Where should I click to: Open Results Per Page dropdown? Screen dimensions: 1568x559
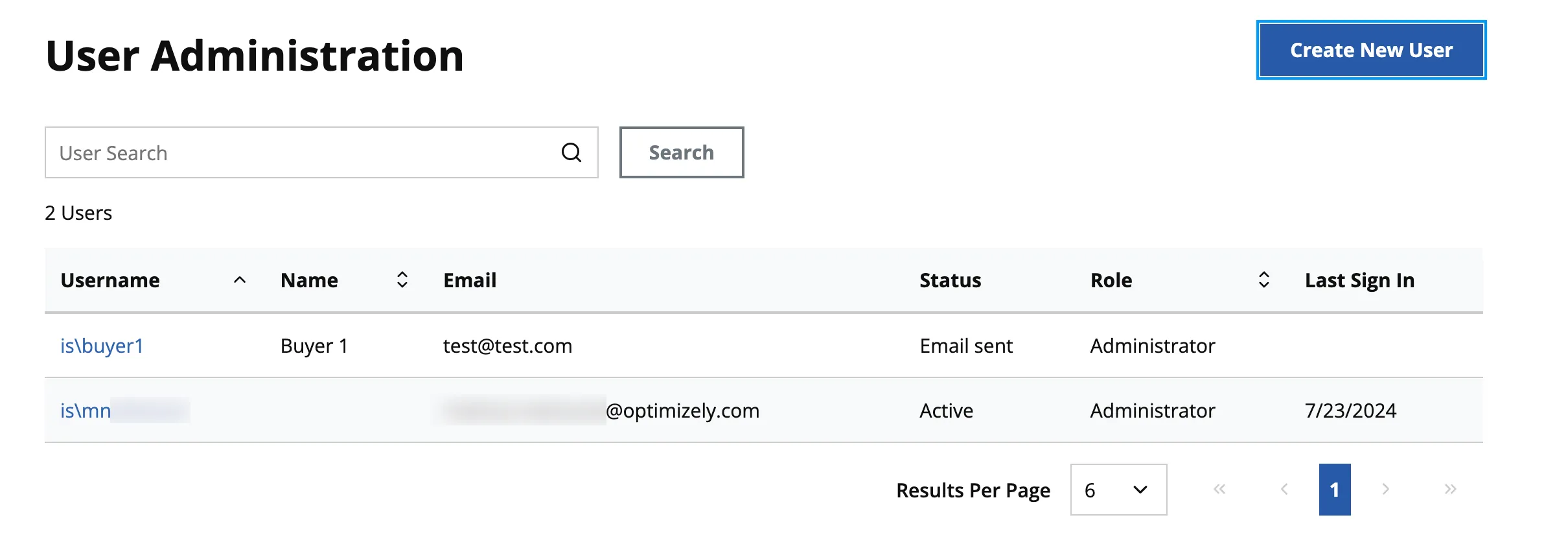1118,490
